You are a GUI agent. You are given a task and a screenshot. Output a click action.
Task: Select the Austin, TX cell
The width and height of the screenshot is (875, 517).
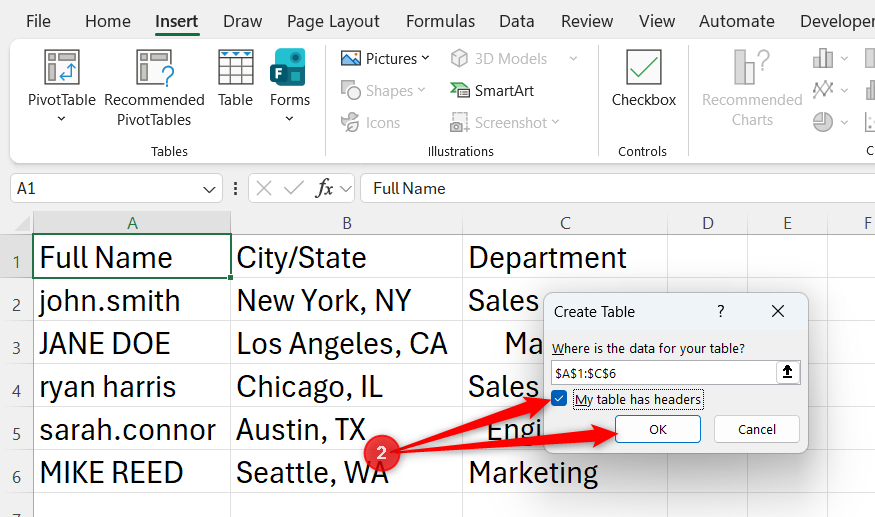[x=347, y=429]
